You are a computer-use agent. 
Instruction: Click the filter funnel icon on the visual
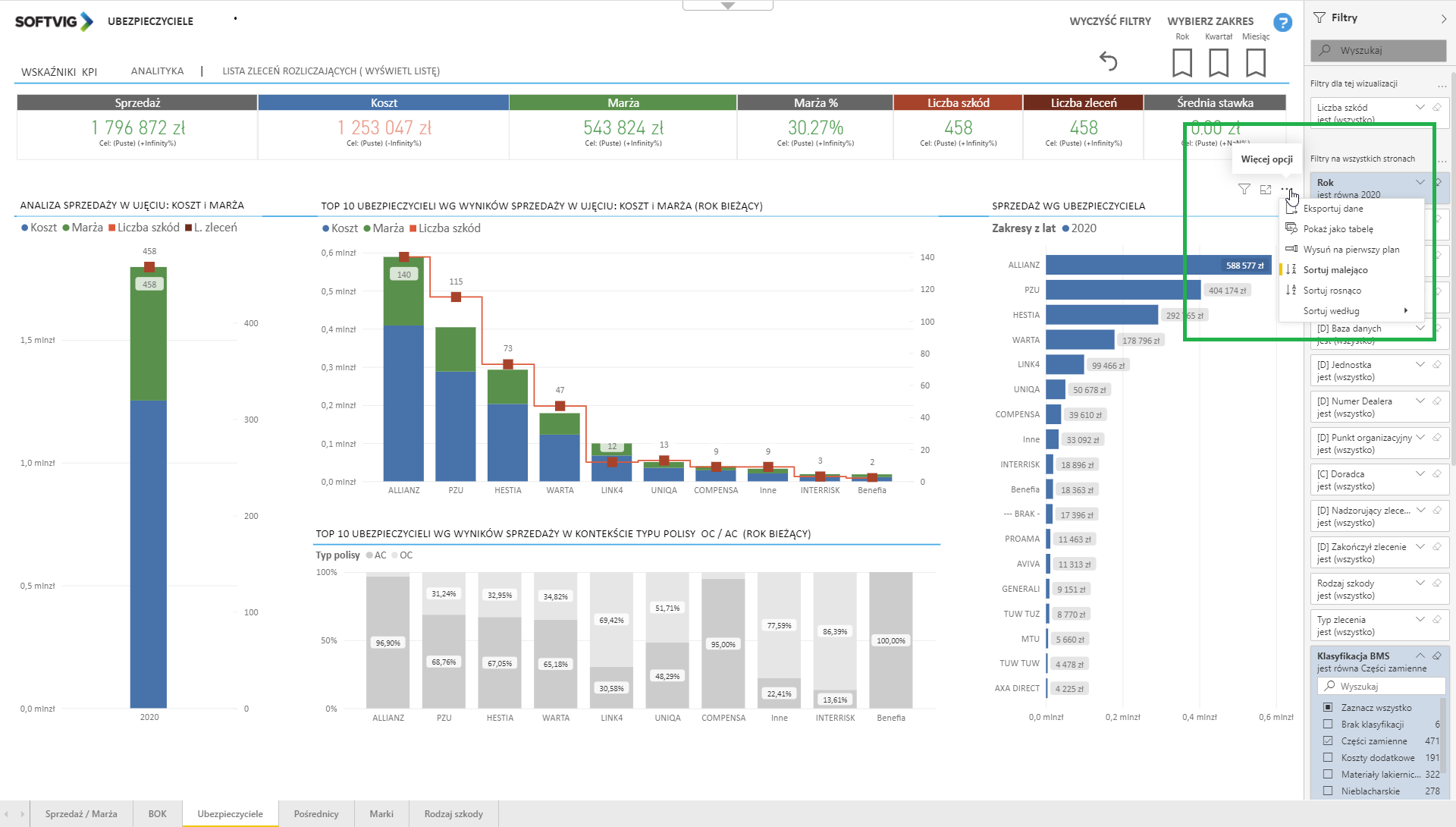1244,189
